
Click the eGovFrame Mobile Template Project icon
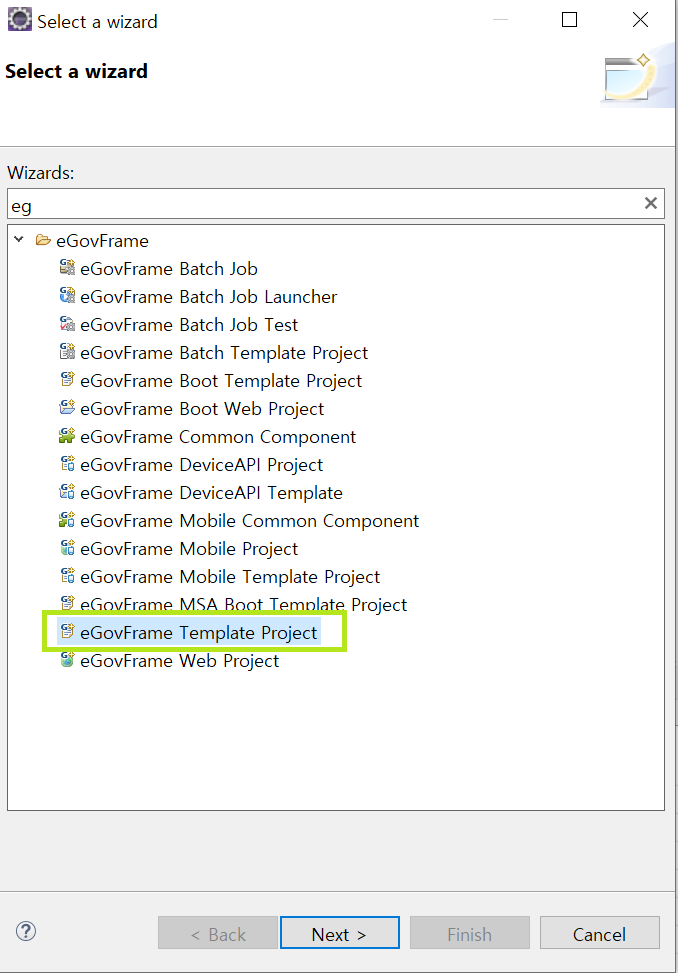67,575
